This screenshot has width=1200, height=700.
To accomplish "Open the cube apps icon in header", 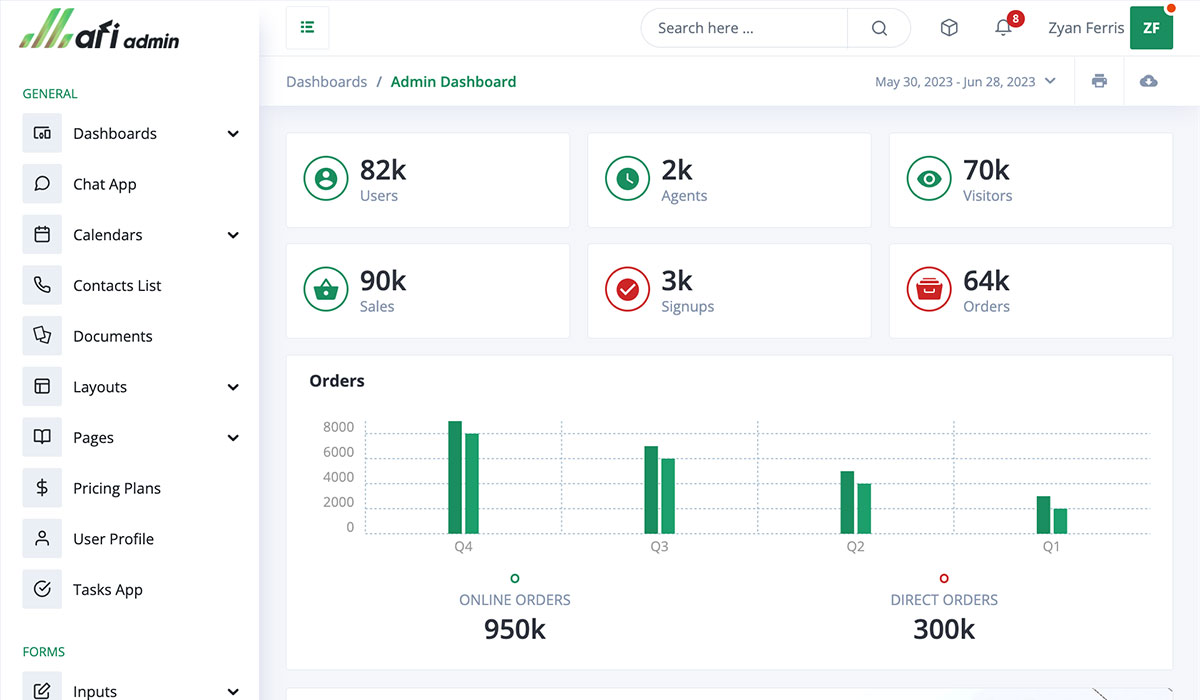I will [x=949, y=28].
